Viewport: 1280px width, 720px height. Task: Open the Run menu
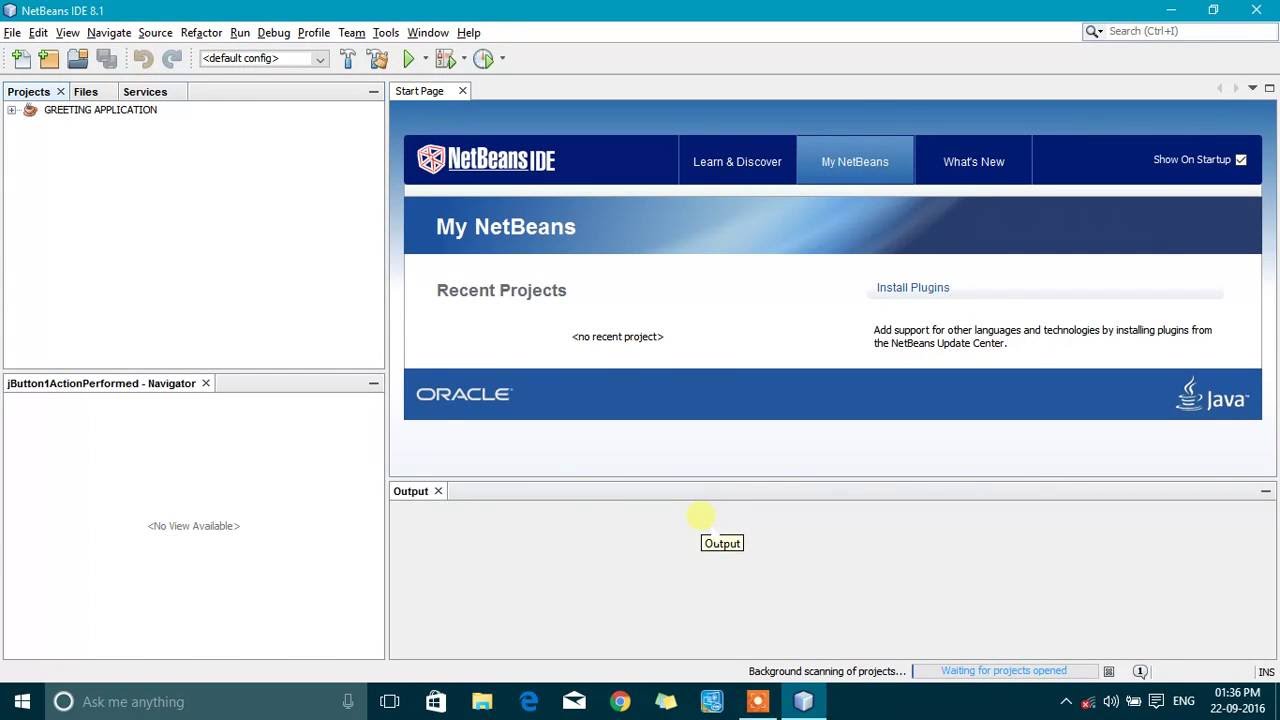tap(240, 33)
